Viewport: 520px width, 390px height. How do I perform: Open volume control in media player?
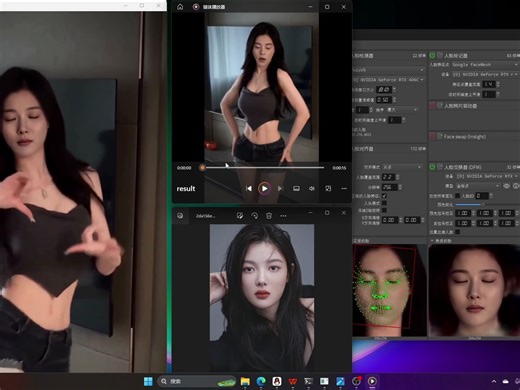pos(312,189)
